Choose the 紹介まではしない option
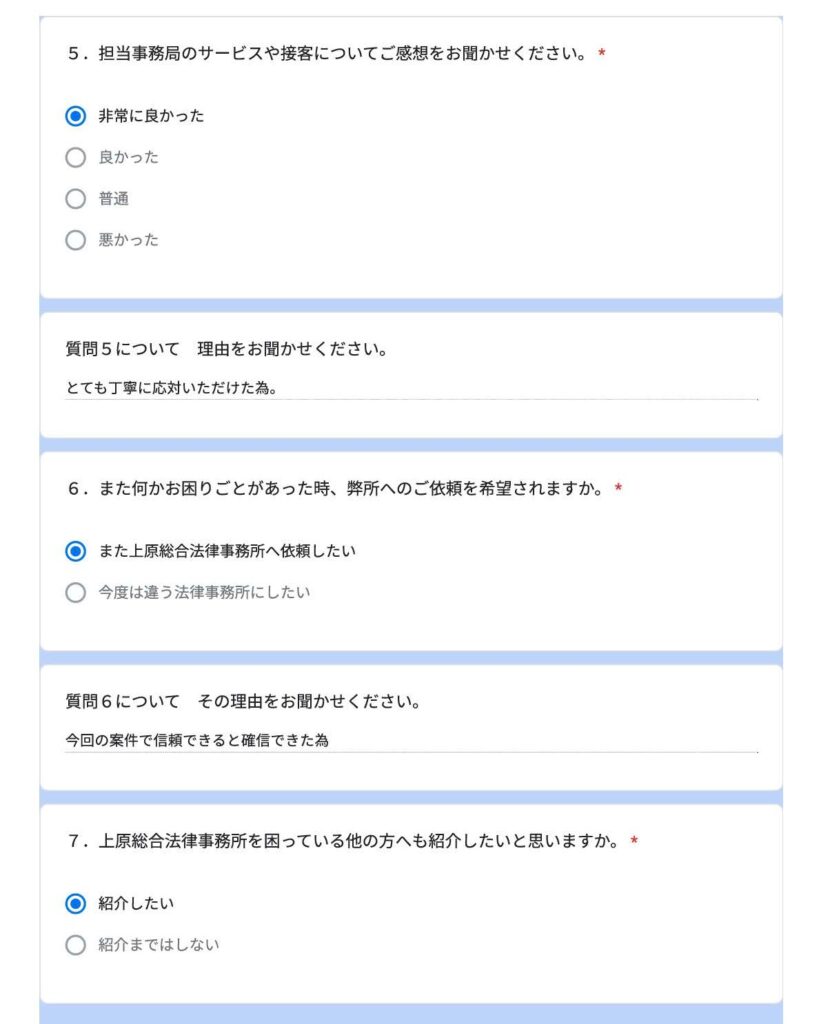The height and width of the screenshot is (1024, 821). pyautogui.click(x=75, y=945)
